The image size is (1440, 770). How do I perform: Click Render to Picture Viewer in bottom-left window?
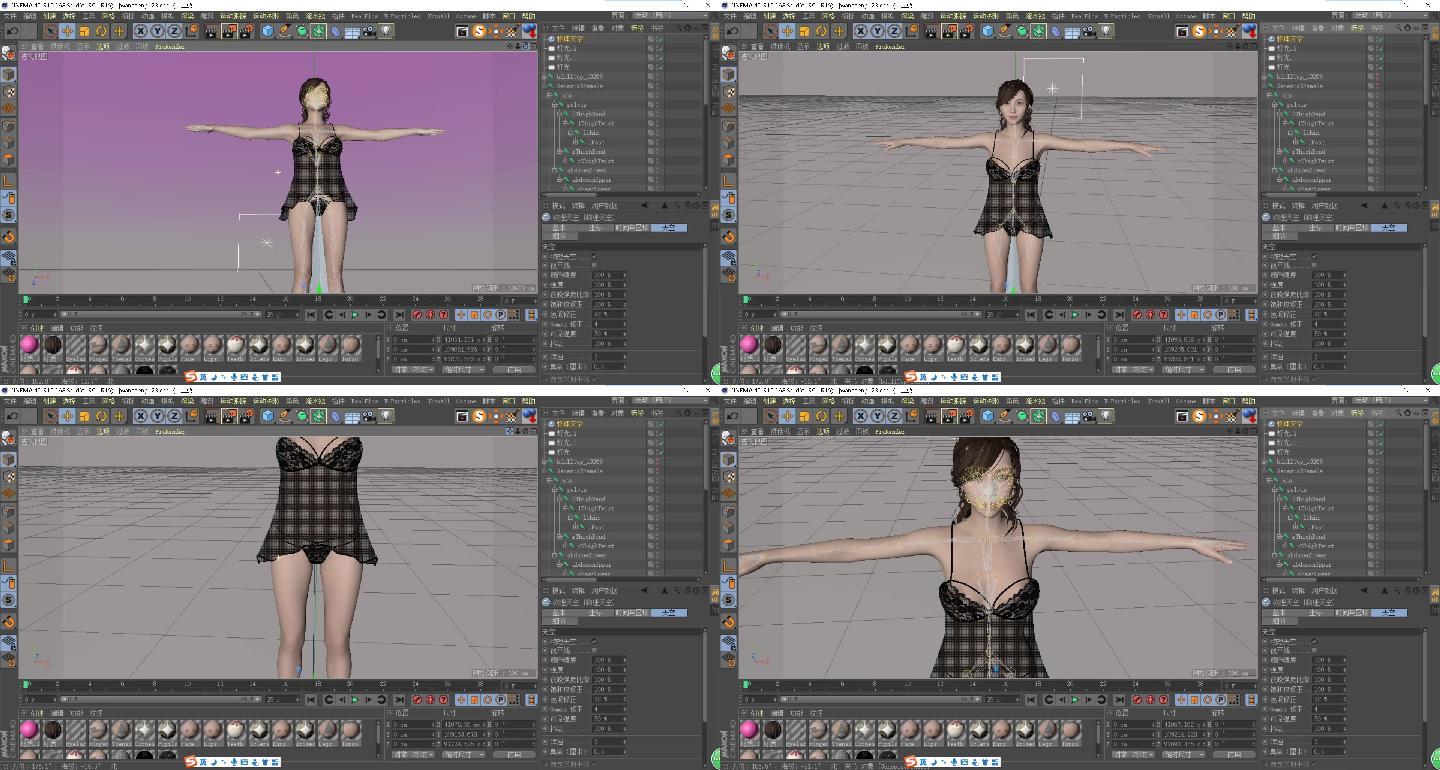click(229, 416)
